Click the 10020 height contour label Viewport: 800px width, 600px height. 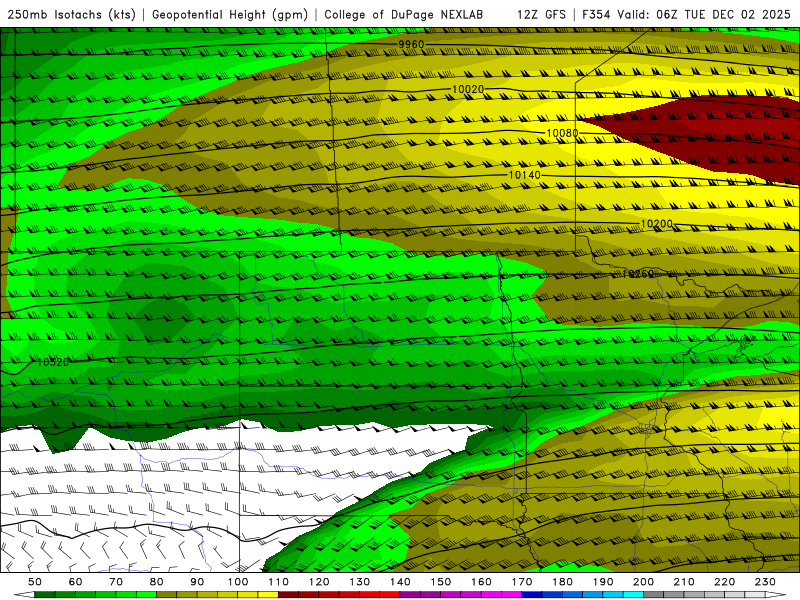click(x=468, y=89)
